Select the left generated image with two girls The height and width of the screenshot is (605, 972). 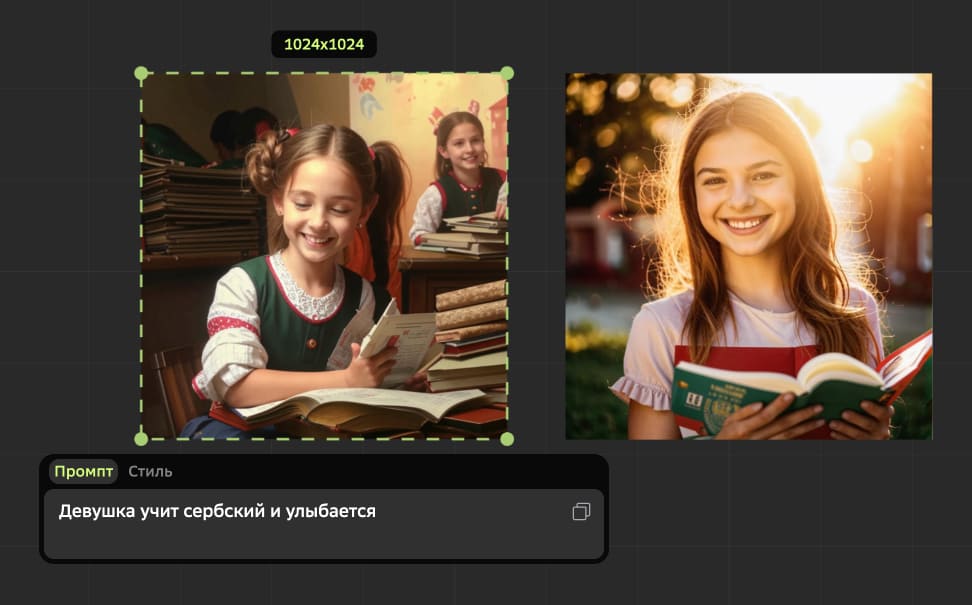[324, 256]
